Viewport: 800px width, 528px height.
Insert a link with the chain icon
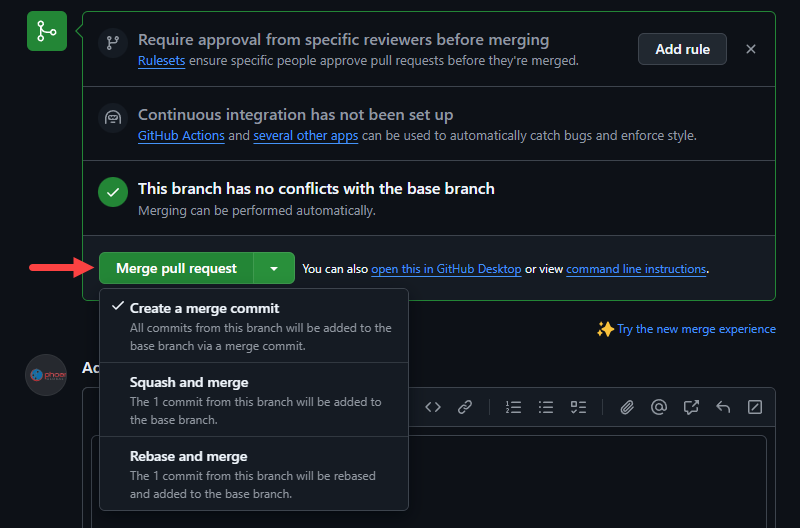click(x=465, y=407)
